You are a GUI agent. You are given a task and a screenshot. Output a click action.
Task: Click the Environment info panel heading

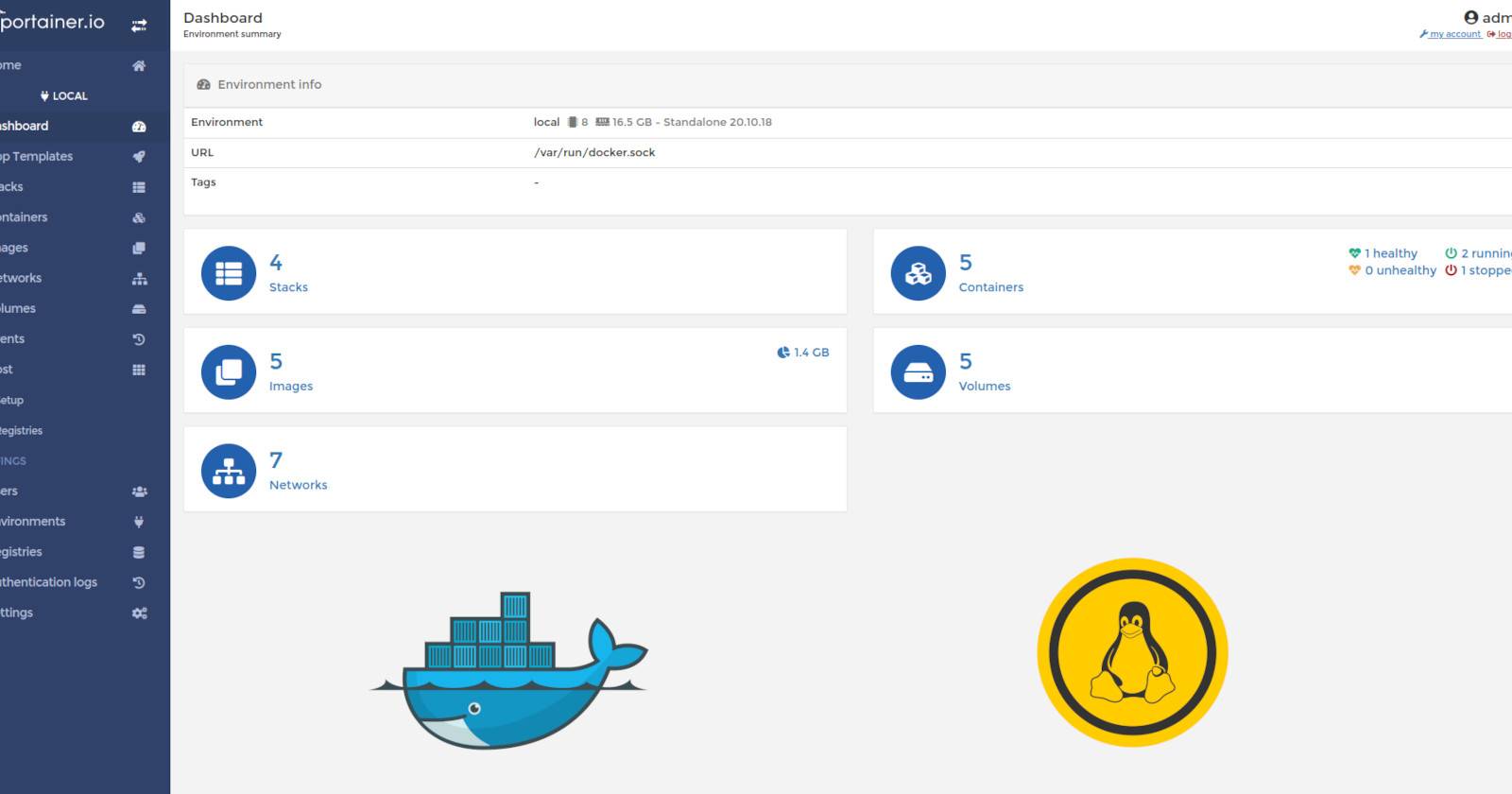click(x=269, y=84)
